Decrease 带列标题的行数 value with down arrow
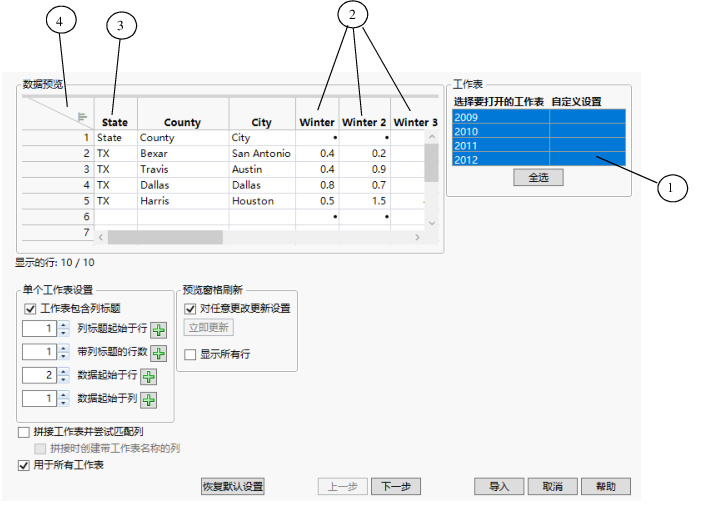Viewport: 710px width, 506px height. click(x=63, y=356)
